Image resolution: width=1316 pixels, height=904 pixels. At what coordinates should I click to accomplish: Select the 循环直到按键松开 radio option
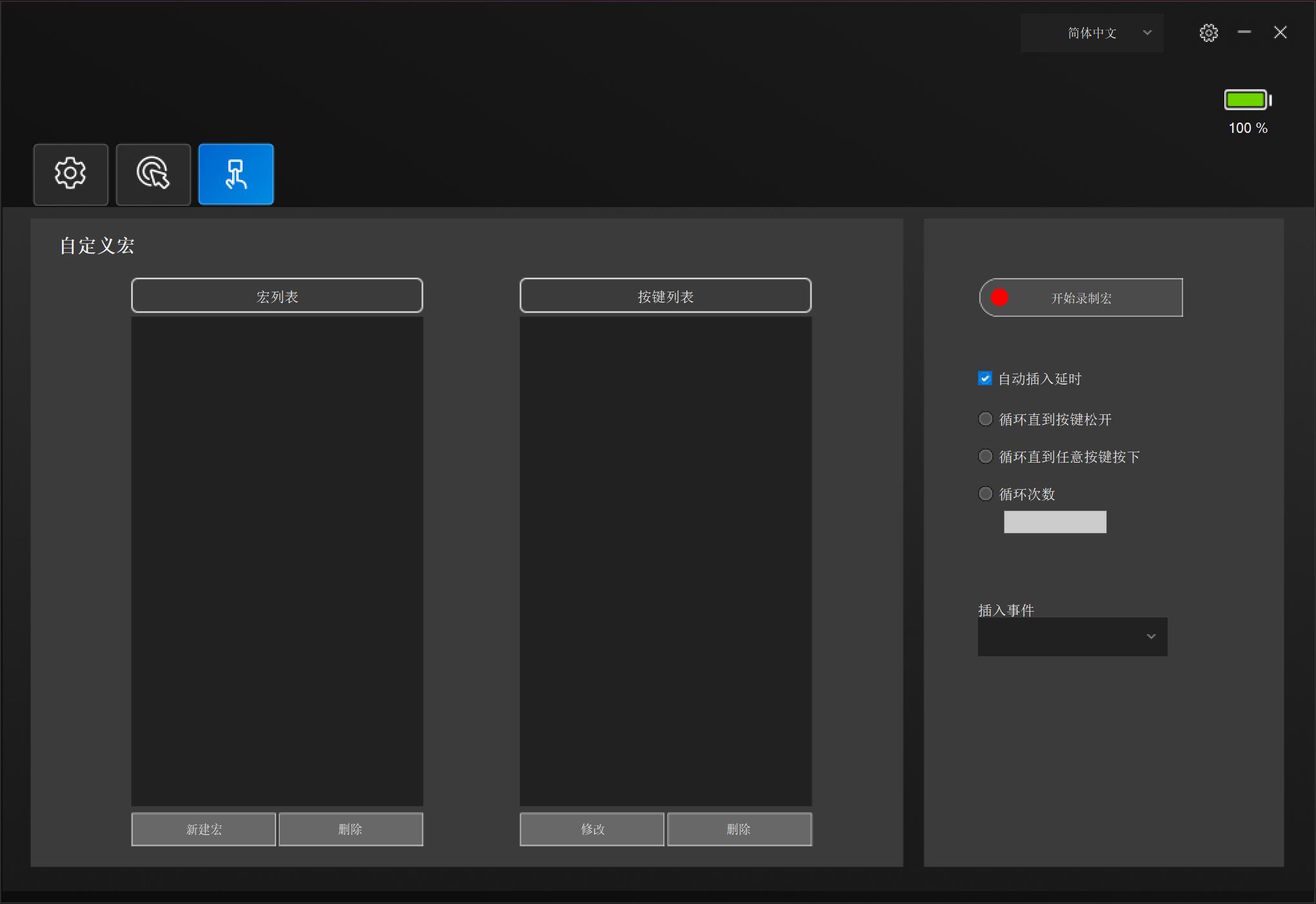[x=986, y=419]
